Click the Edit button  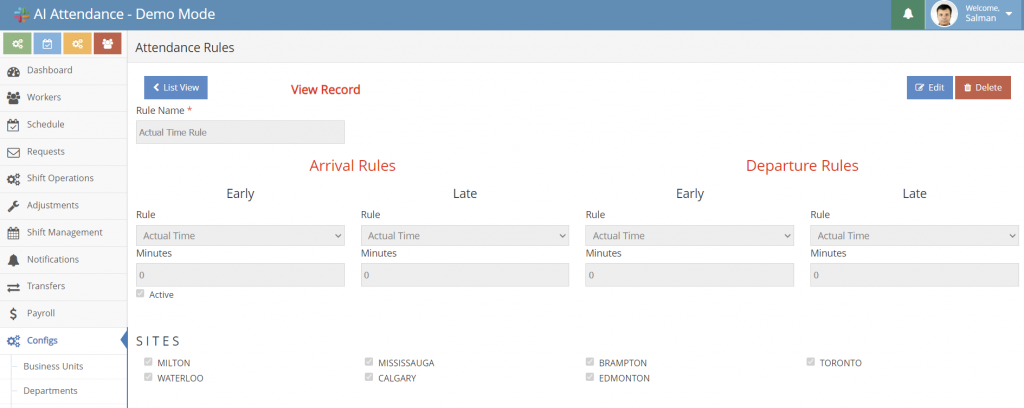[929, 88]
